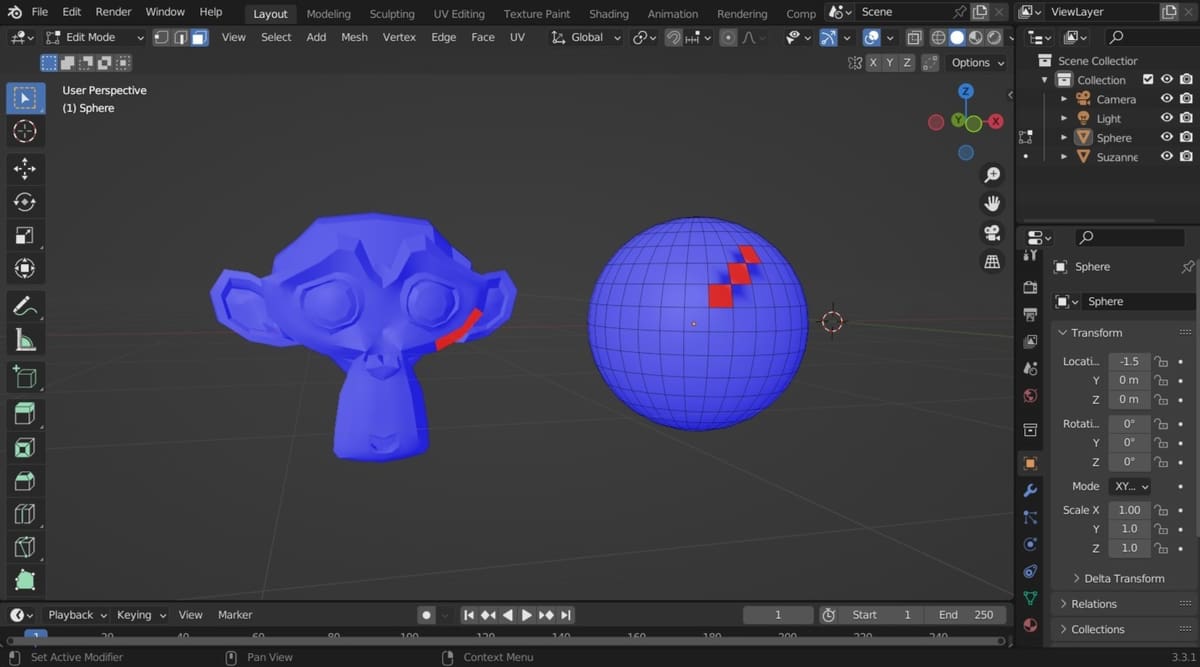
Task: Hide Suzanne in viewport
Action: point(1166,157)
